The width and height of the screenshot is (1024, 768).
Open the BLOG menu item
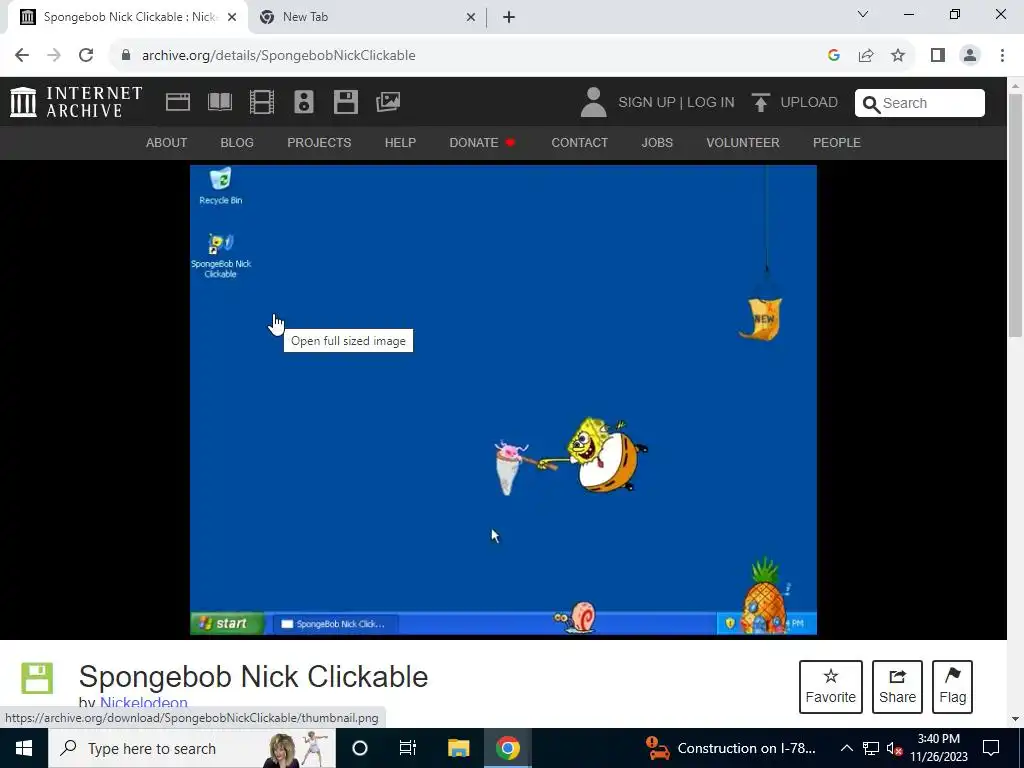pos(237,142)
